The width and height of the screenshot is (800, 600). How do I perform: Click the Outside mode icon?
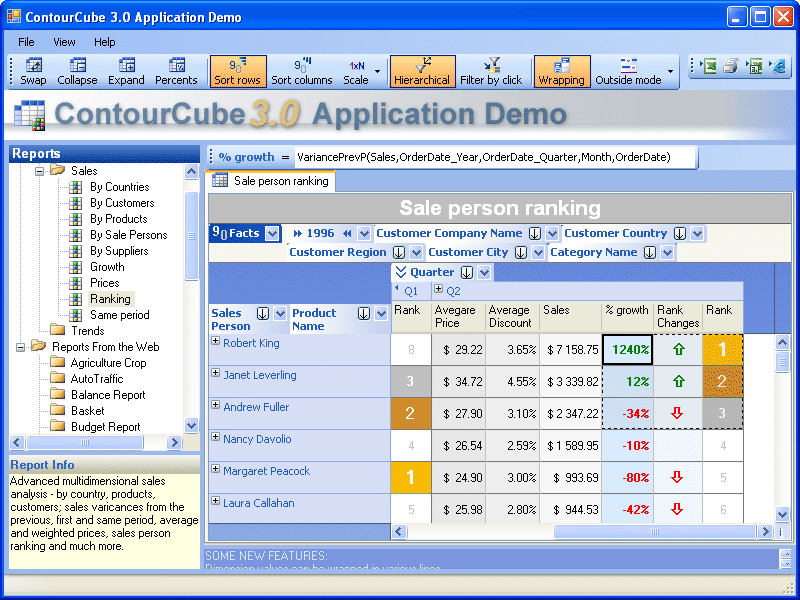[629, 65]
